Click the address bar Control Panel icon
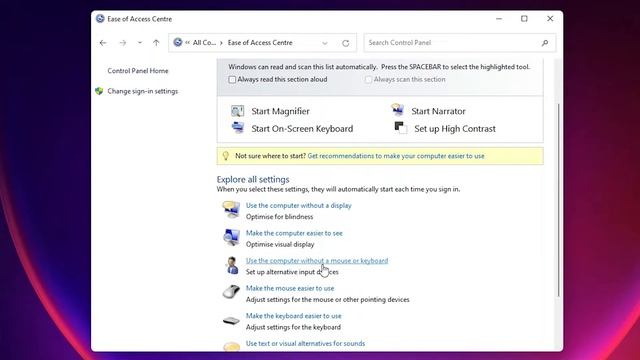 [178, 42]
